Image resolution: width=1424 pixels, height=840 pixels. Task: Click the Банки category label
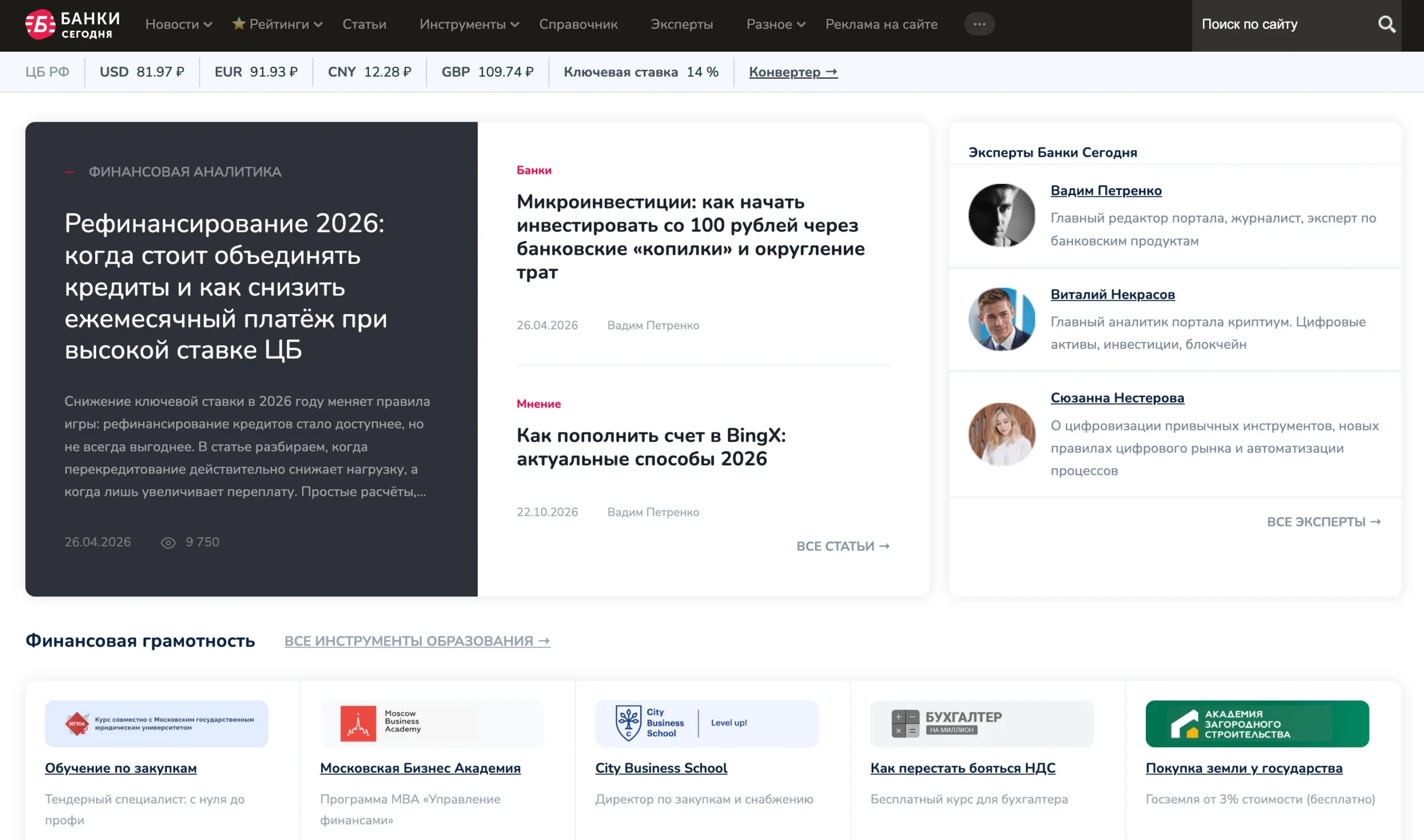click(533, 170)
